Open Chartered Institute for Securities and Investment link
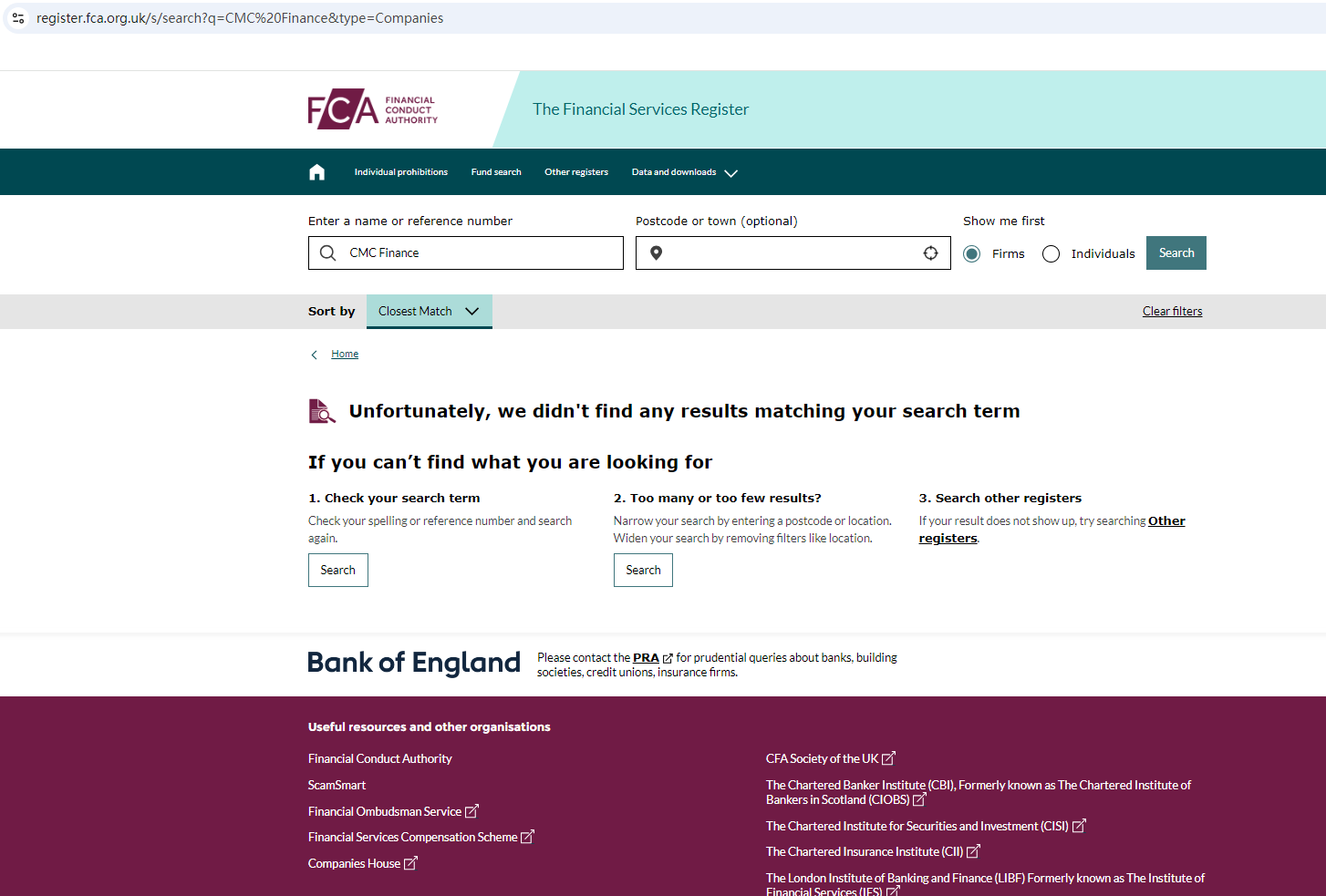The height and width of the screenshot is (896, 1326). point(926,826)
